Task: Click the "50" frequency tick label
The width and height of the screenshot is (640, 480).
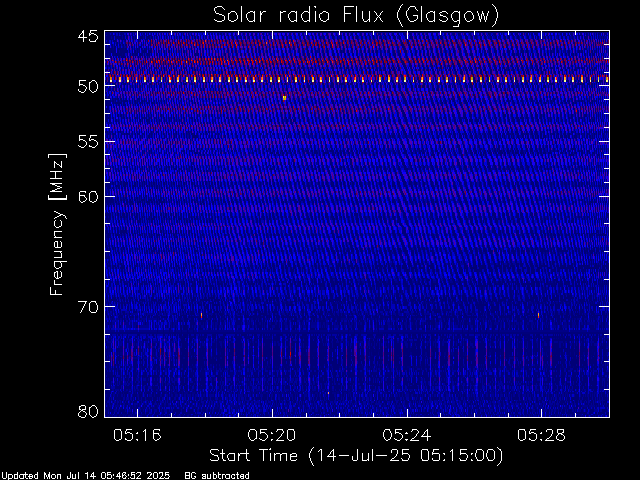Action: 88,87
